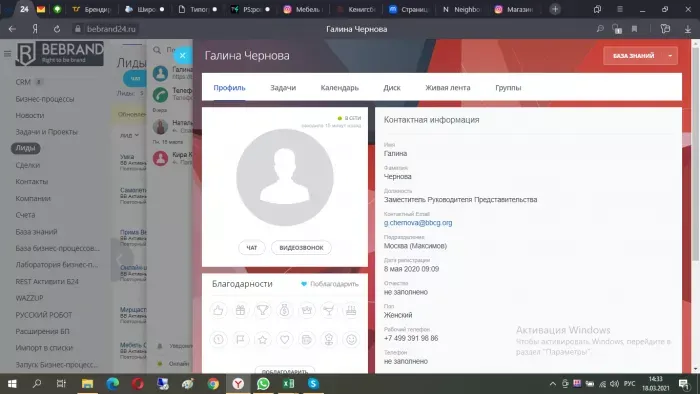Open the Профиль tab
Viewport: 700px width, 394px height.
229,88
